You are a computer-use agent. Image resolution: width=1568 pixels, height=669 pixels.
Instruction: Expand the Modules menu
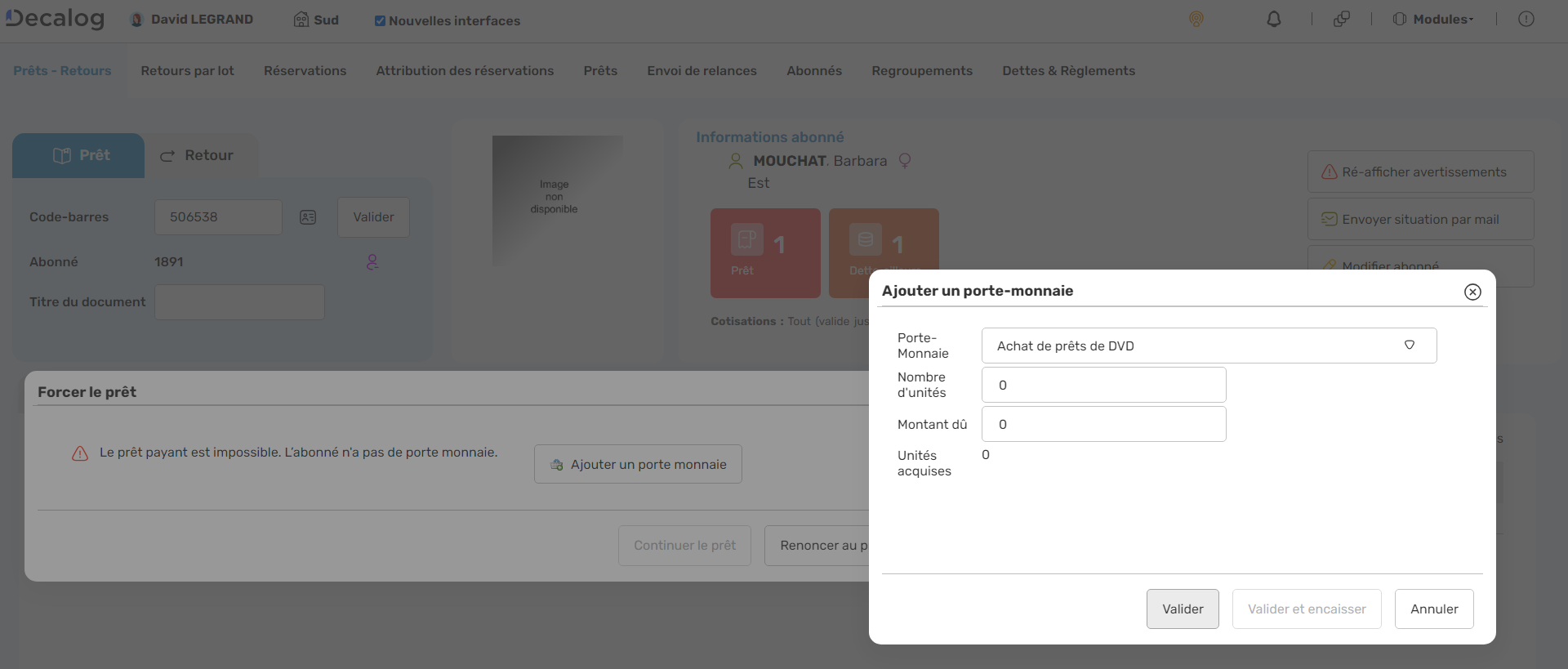(x=1433, y=20)
